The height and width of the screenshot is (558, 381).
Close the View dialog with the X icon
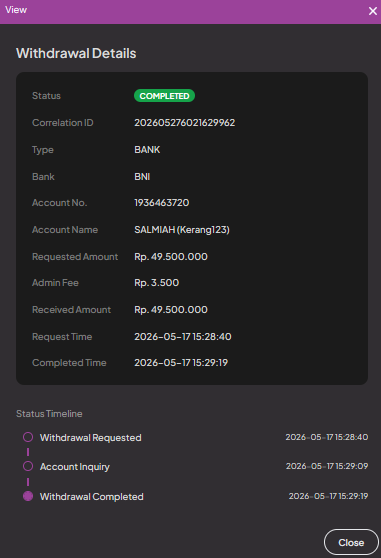372,11
